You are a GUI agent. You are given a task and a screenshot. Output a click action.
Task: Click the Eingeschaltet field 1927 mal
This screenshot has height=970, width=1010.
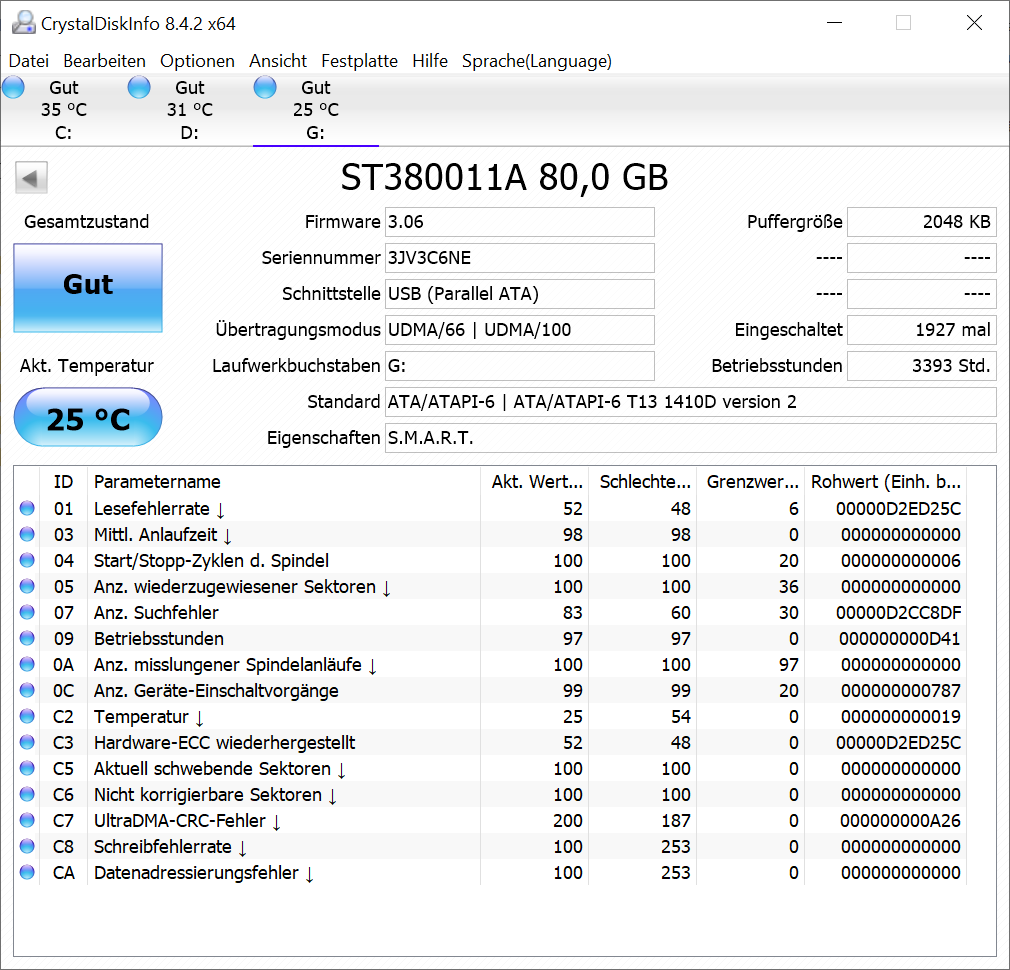coord(922,330)
